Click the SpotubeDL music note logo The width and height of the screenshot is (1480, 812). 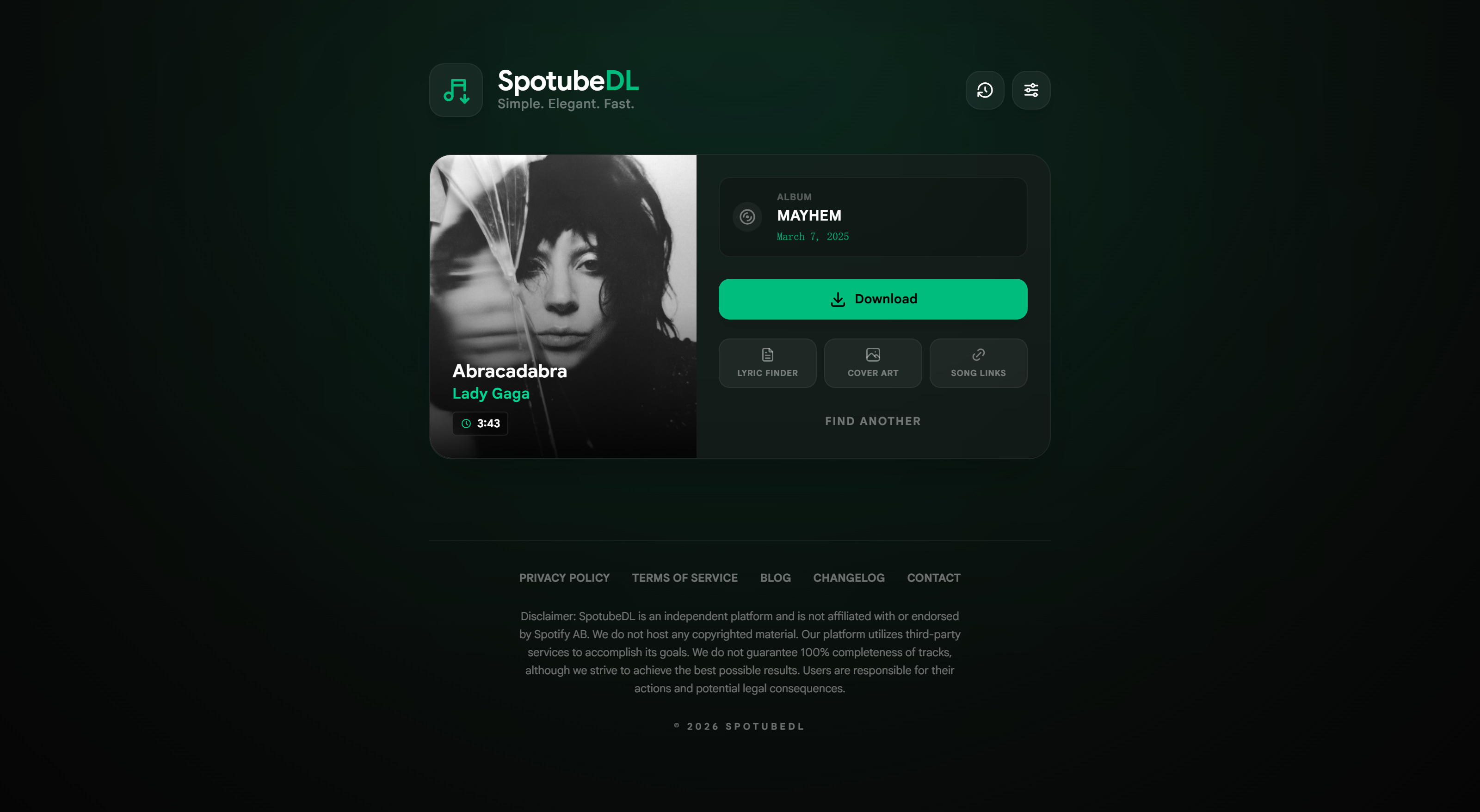tap(456, 90)
